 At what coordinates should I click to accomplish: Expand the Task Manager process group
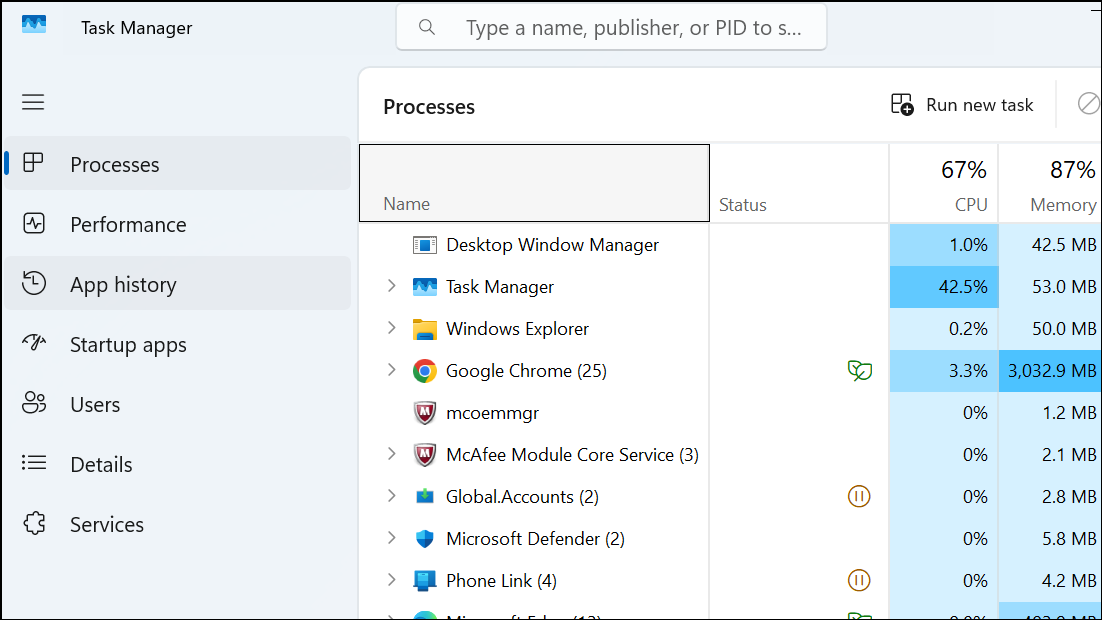392,287
